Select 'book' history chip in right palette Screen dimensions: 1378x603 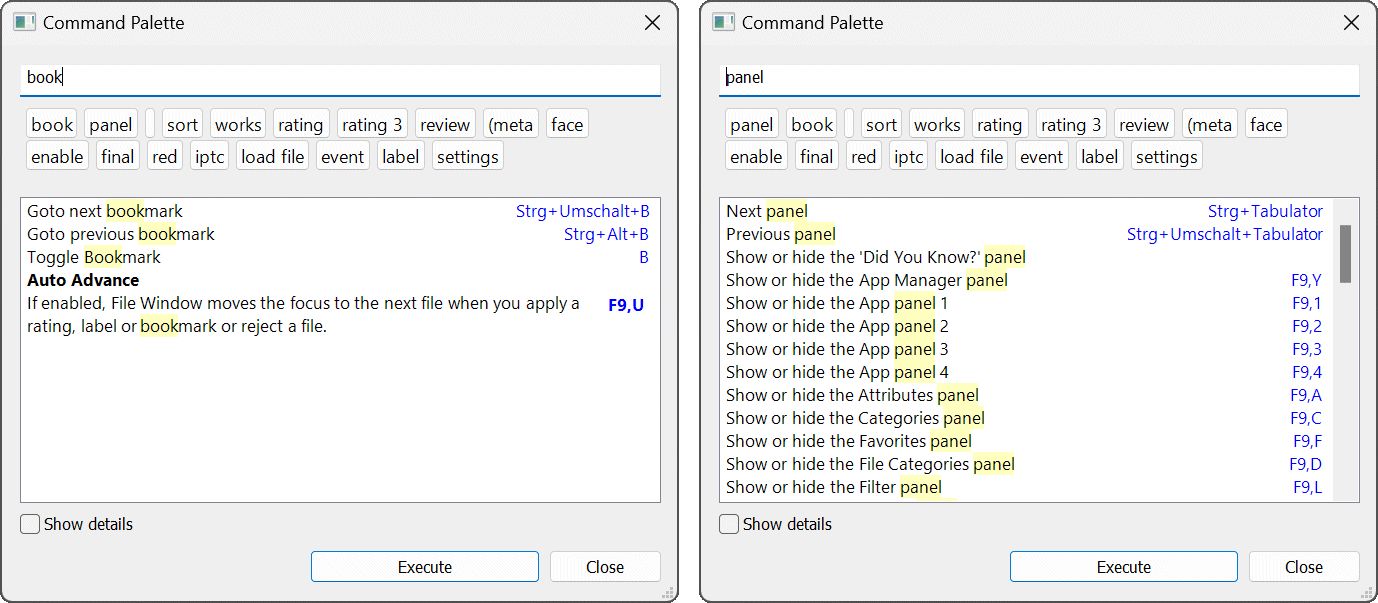pyautogui.click(x=812, y=125)
